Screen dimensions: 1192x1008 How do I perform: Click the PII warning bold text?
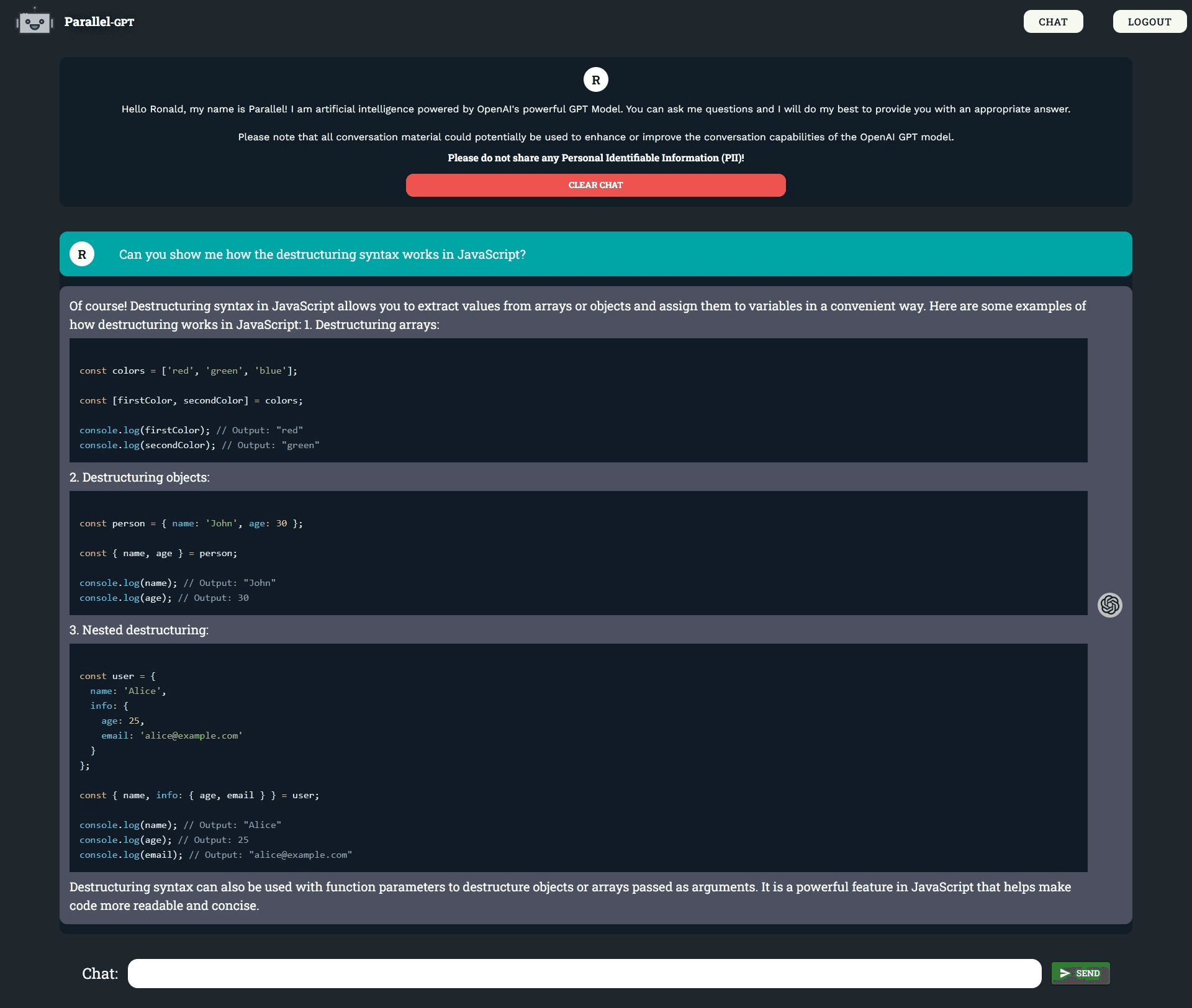coord(595,158)
